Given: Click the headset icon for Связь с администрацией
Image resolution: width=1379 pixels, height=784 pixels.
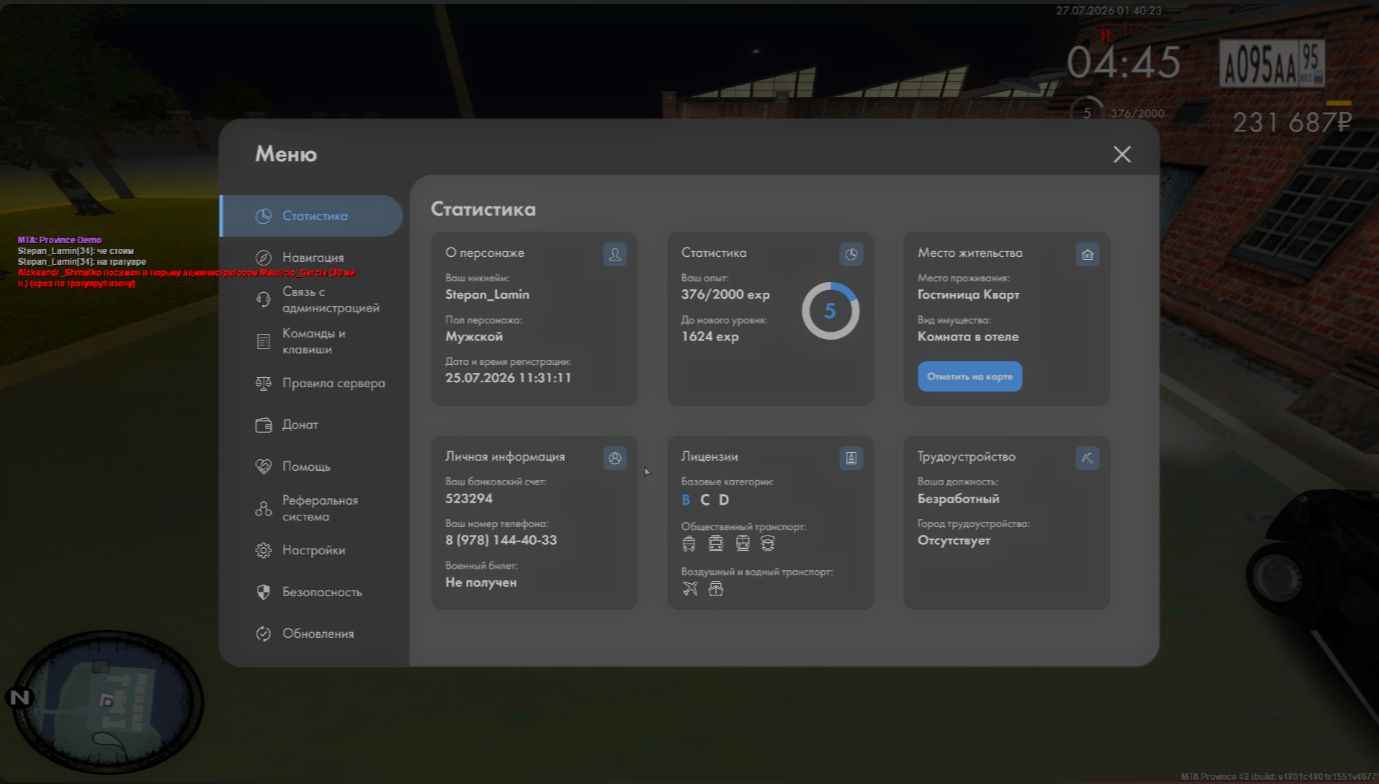Looking at the screenshot, I should [263, 299].
